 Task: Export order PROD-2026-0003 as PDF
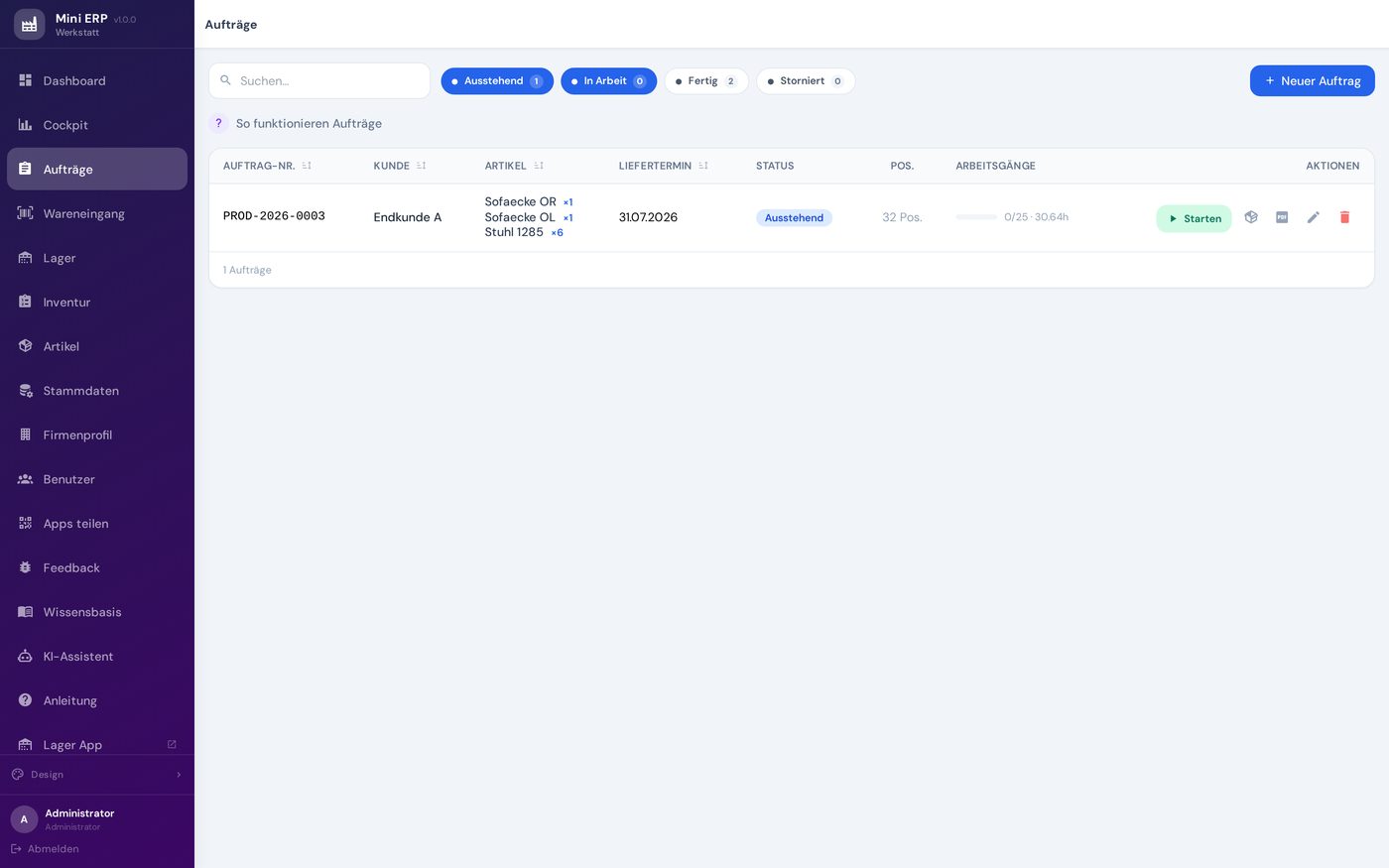pos(1282,217)
